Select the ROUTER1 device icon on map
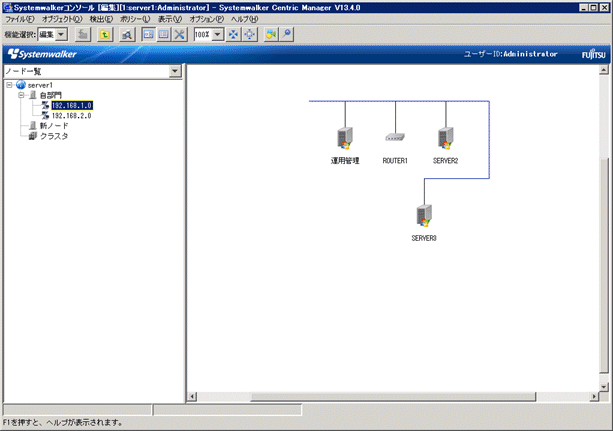613x431 pixels. (395, 137)
